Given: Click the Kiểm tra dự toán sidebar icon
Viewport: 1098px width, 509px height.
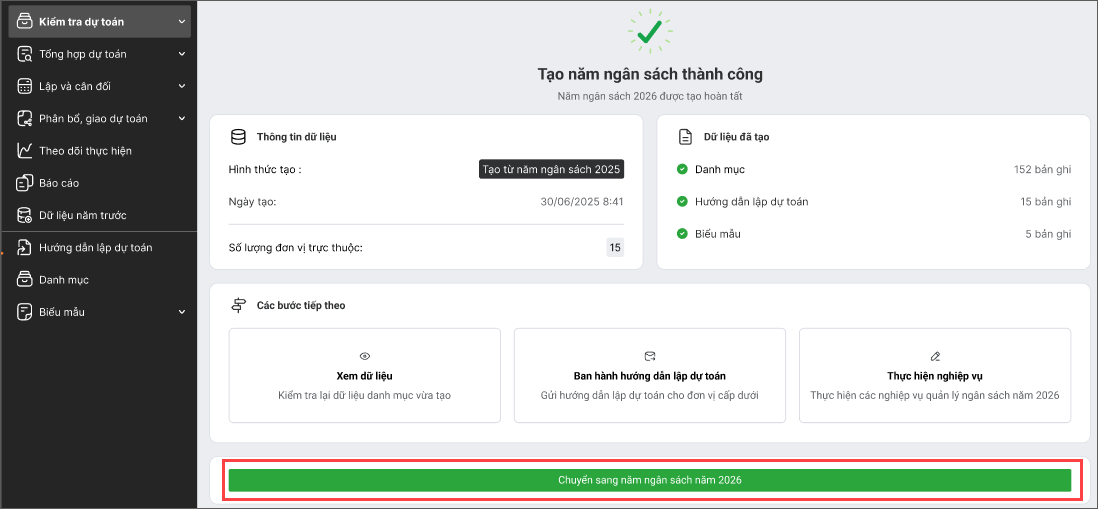Looking at the screenshot, I should pyautogui.click(x=24, y=21).
